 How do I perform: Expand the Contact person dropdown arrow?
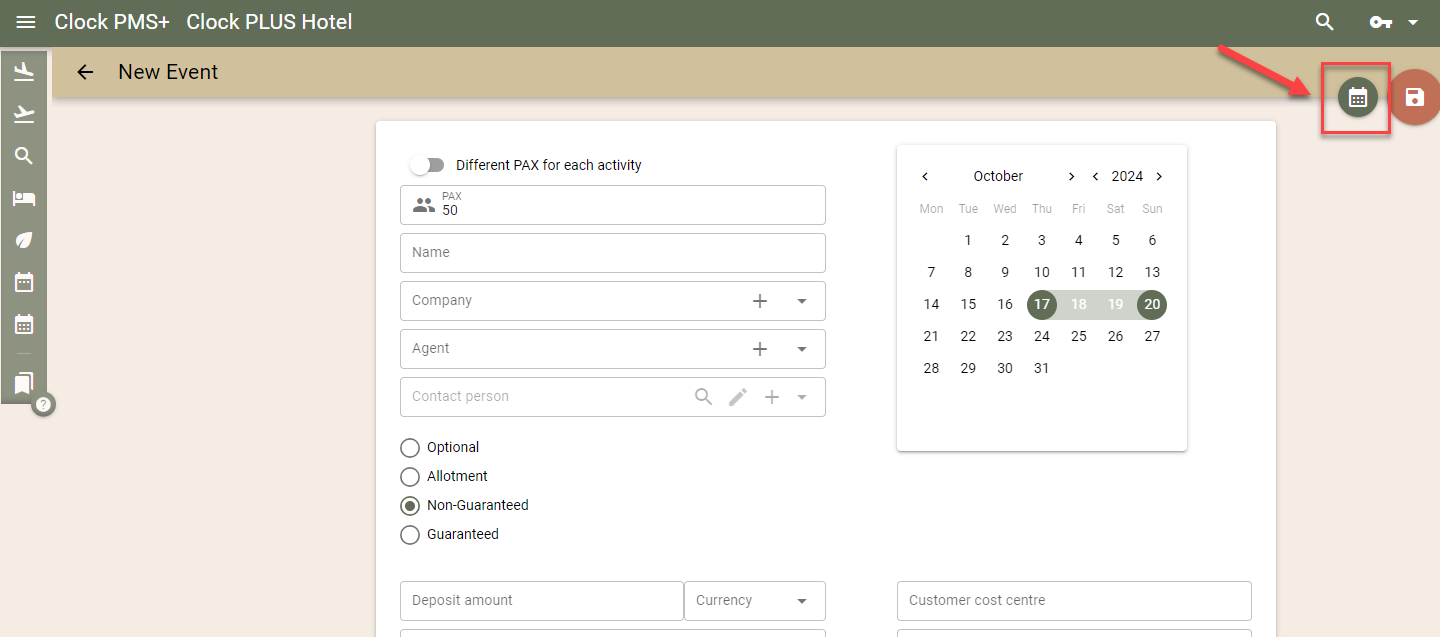point(802,397)
